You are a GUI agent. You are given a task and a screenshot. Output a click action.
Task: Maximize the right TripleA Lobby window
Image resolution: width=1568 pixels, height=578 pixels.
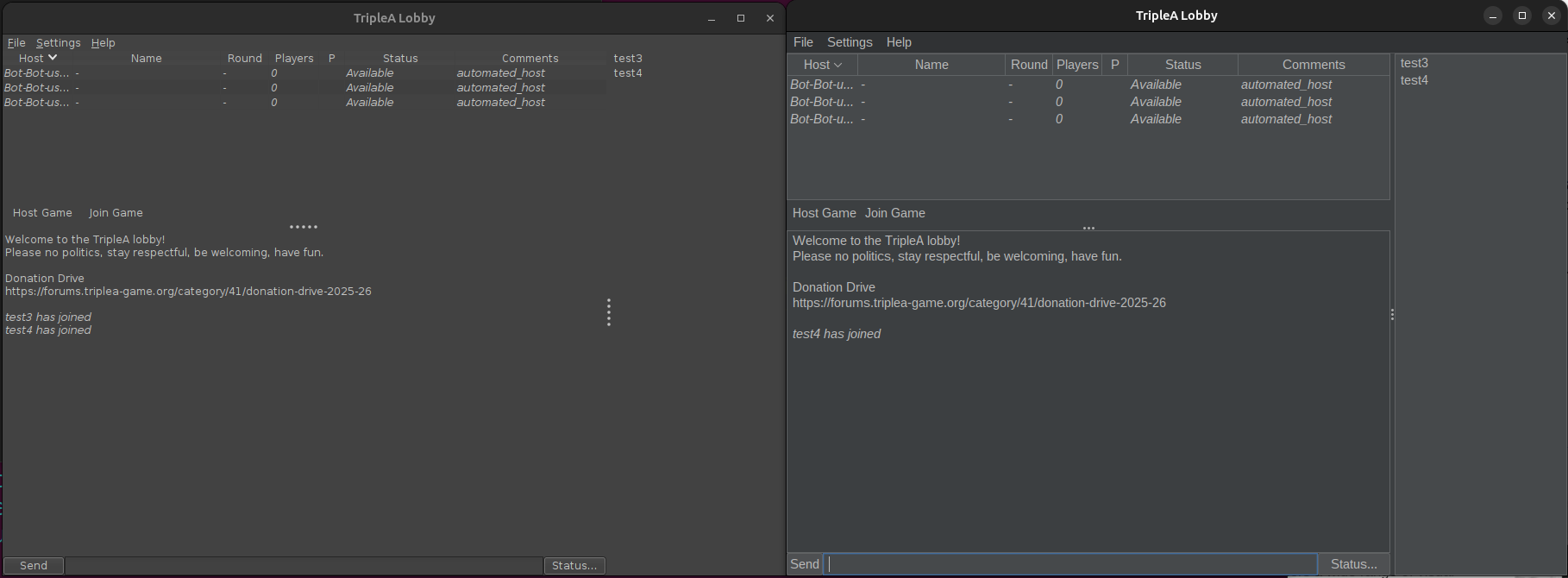point(1522,16)
